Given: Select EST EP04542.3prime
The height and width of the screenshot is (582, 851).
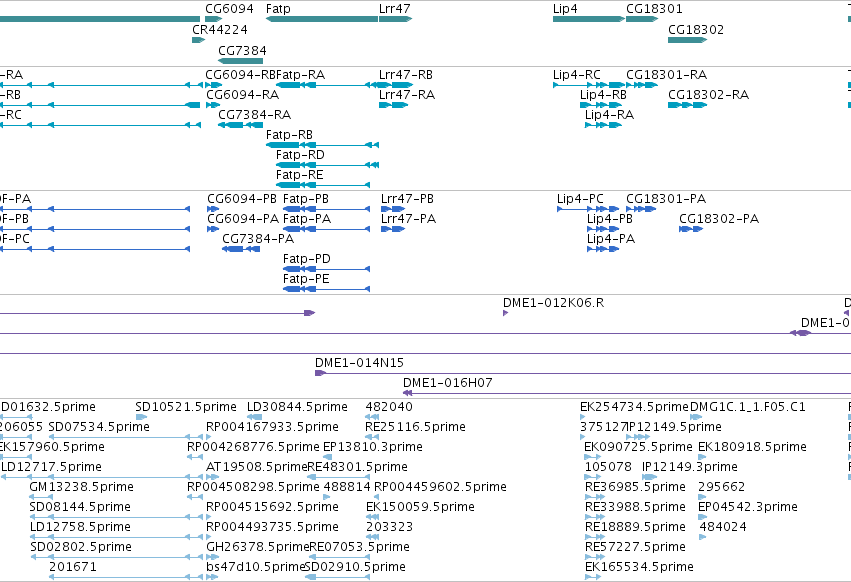Looking at the screenshot, I should (703, 517).
